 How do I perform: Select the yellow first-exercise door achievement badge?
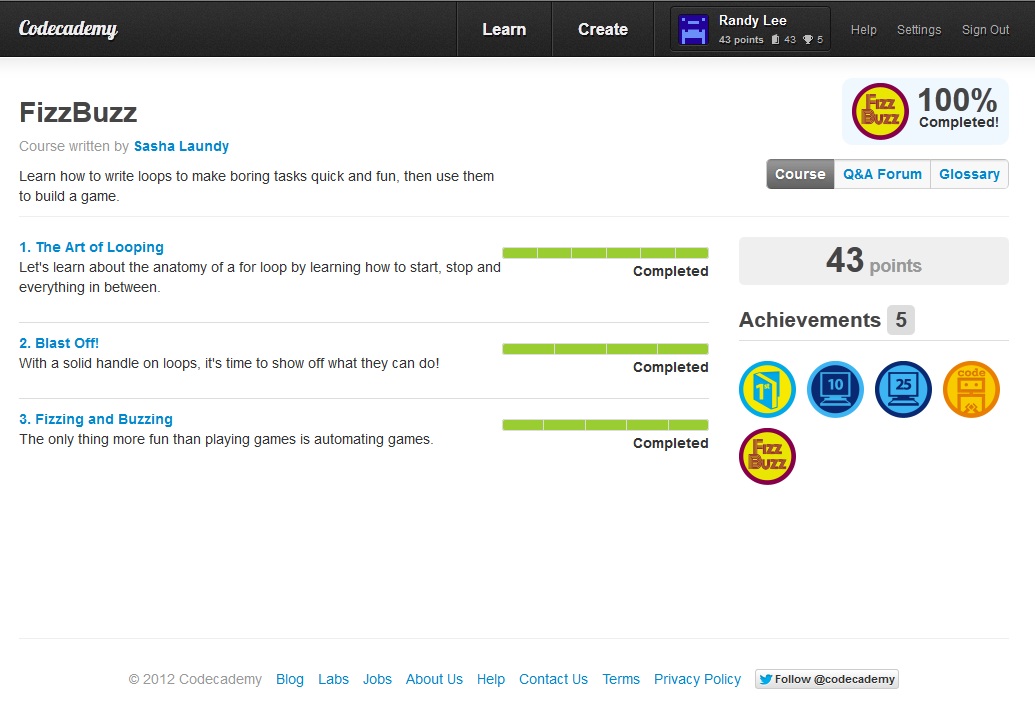pos(767,390)
